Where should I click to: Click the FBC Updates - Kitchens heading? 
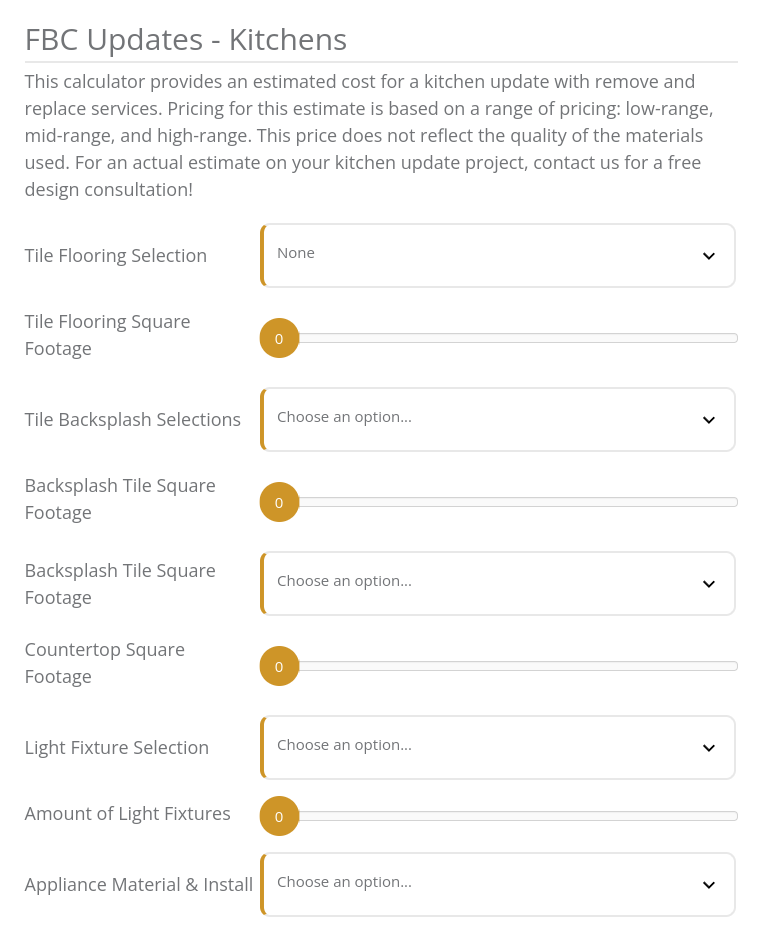[186, 40]
